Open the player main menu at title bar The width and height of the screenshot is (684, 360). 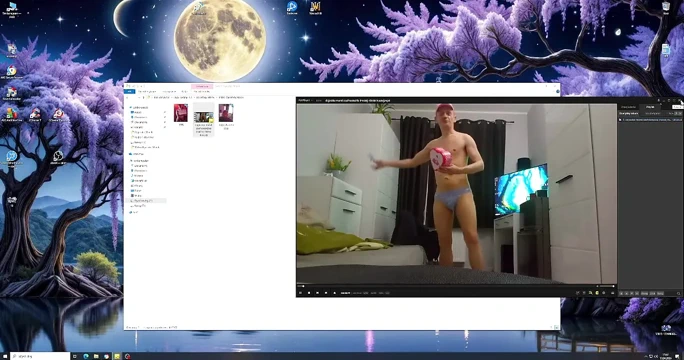click(x=304, y=100)
